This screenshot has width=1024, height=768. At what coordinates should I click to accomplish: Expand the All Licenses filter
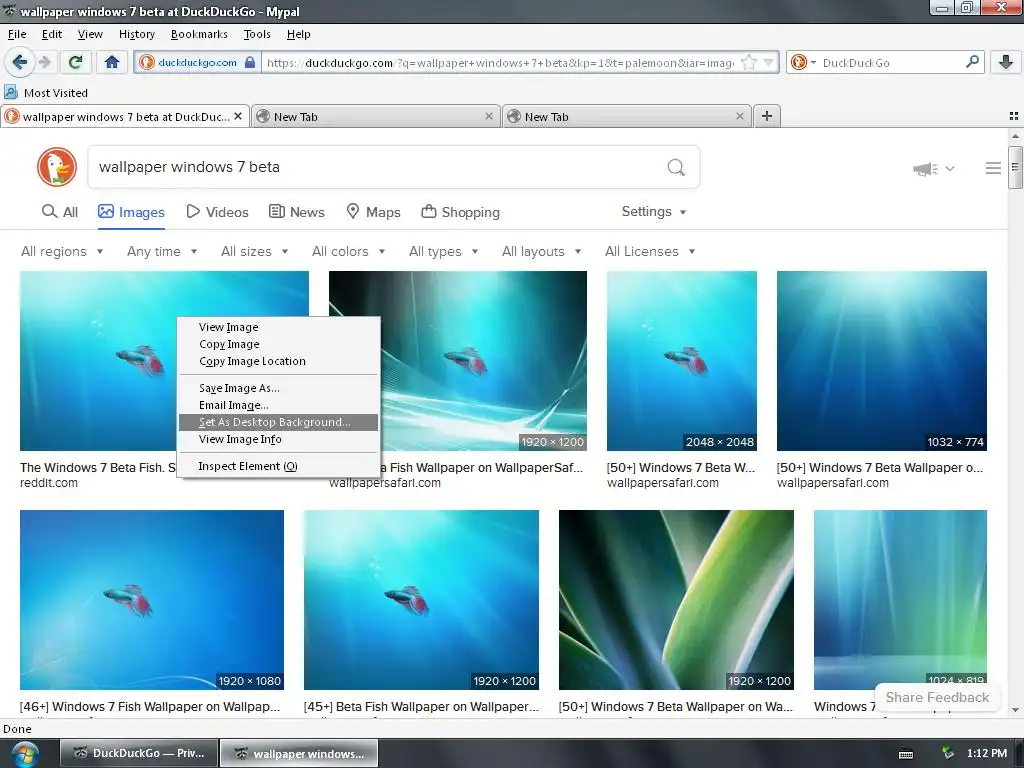(x=650, y=251)
